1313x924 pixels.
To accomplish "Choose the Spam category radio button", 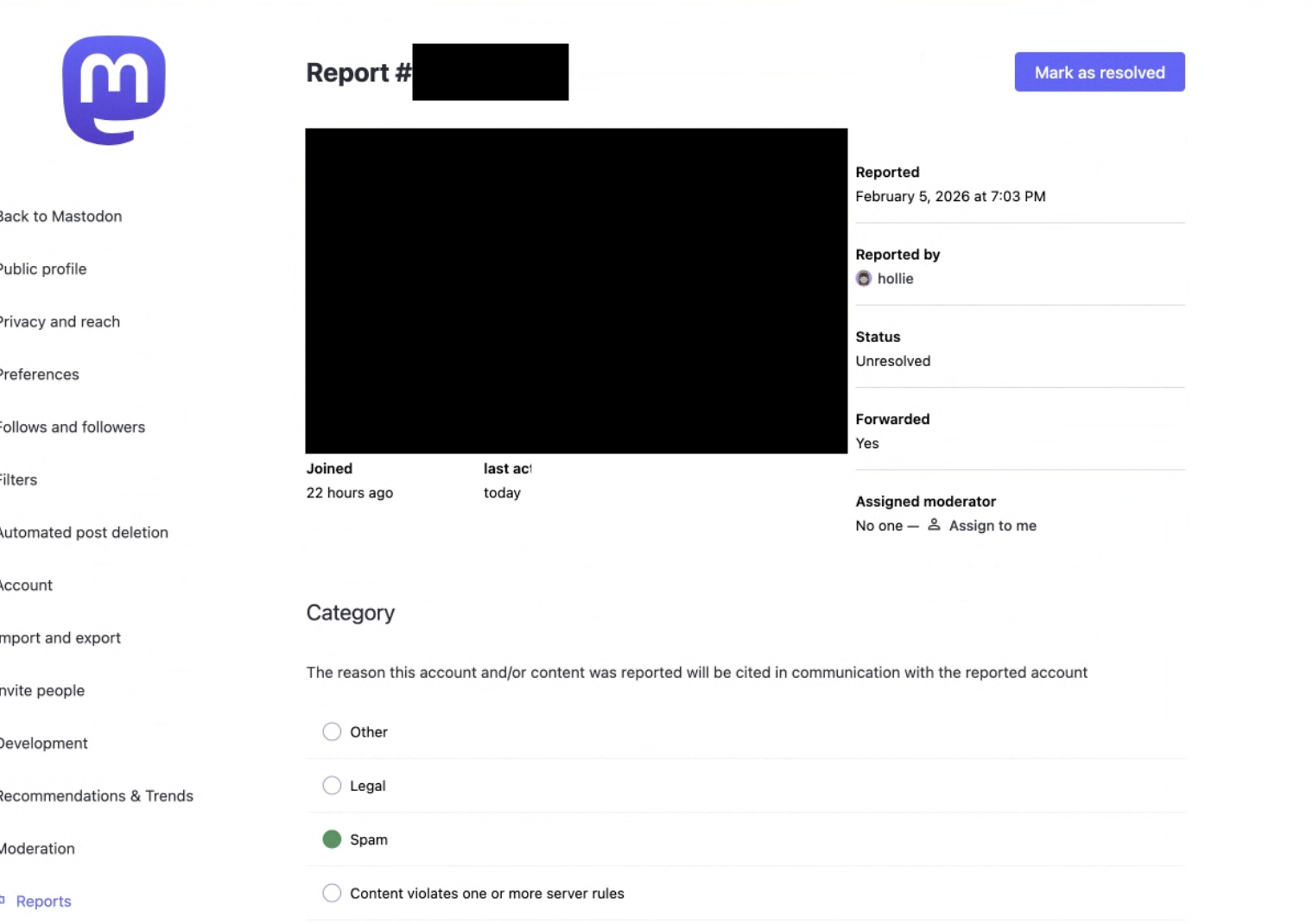I will (332, 839).
